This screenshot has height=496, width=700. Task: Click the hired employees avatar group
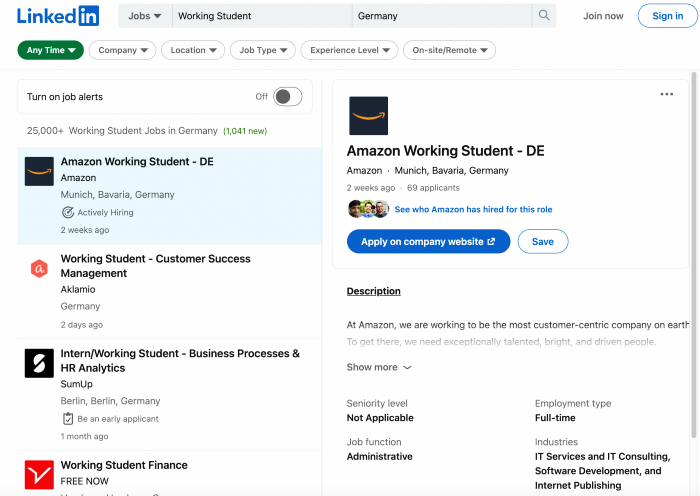tap(368, 209)
